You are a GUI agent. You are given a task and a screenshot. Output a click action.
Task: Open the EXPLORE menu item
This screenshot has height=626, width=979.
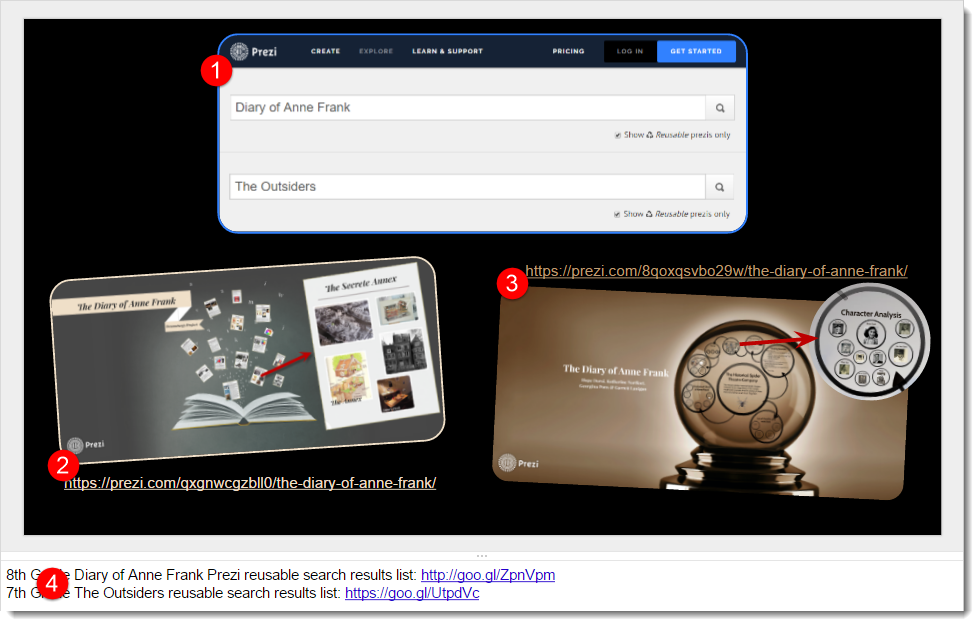[x=376, y=51]
